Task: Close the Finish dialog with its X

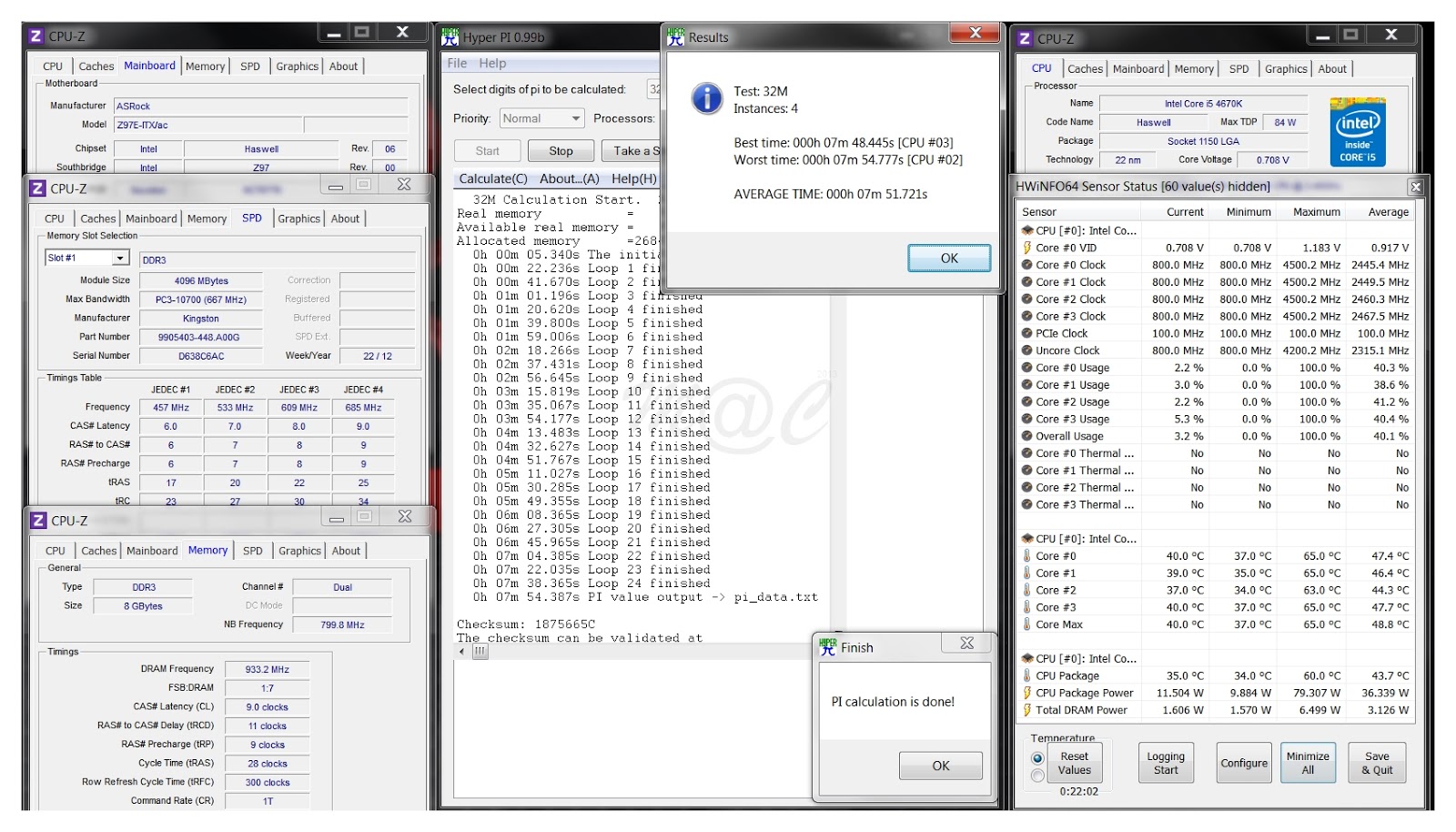Action: tap(967, 644)
